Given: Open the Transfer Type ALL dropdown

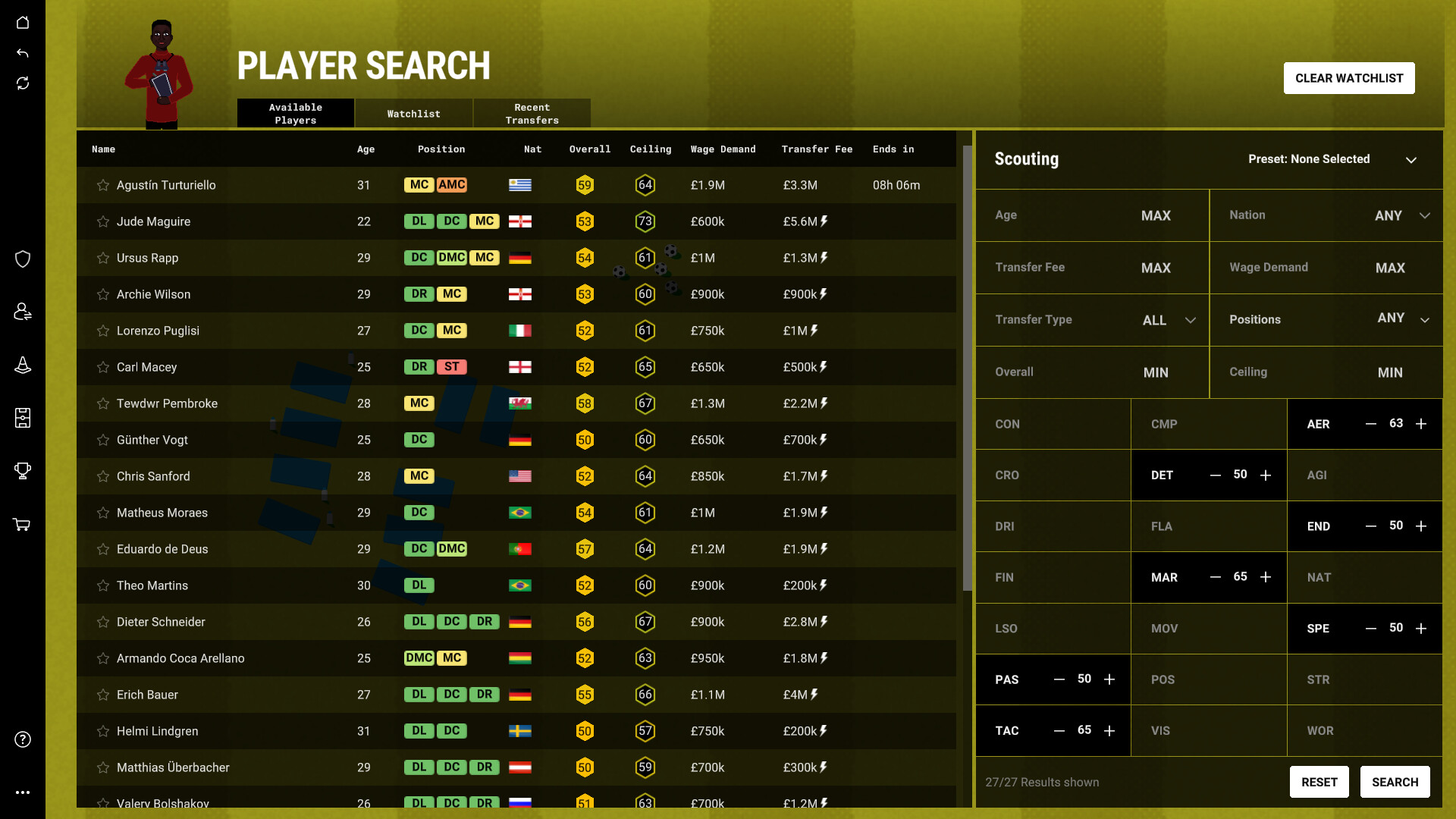Looking at the screenshot, I should [1166, 319].
